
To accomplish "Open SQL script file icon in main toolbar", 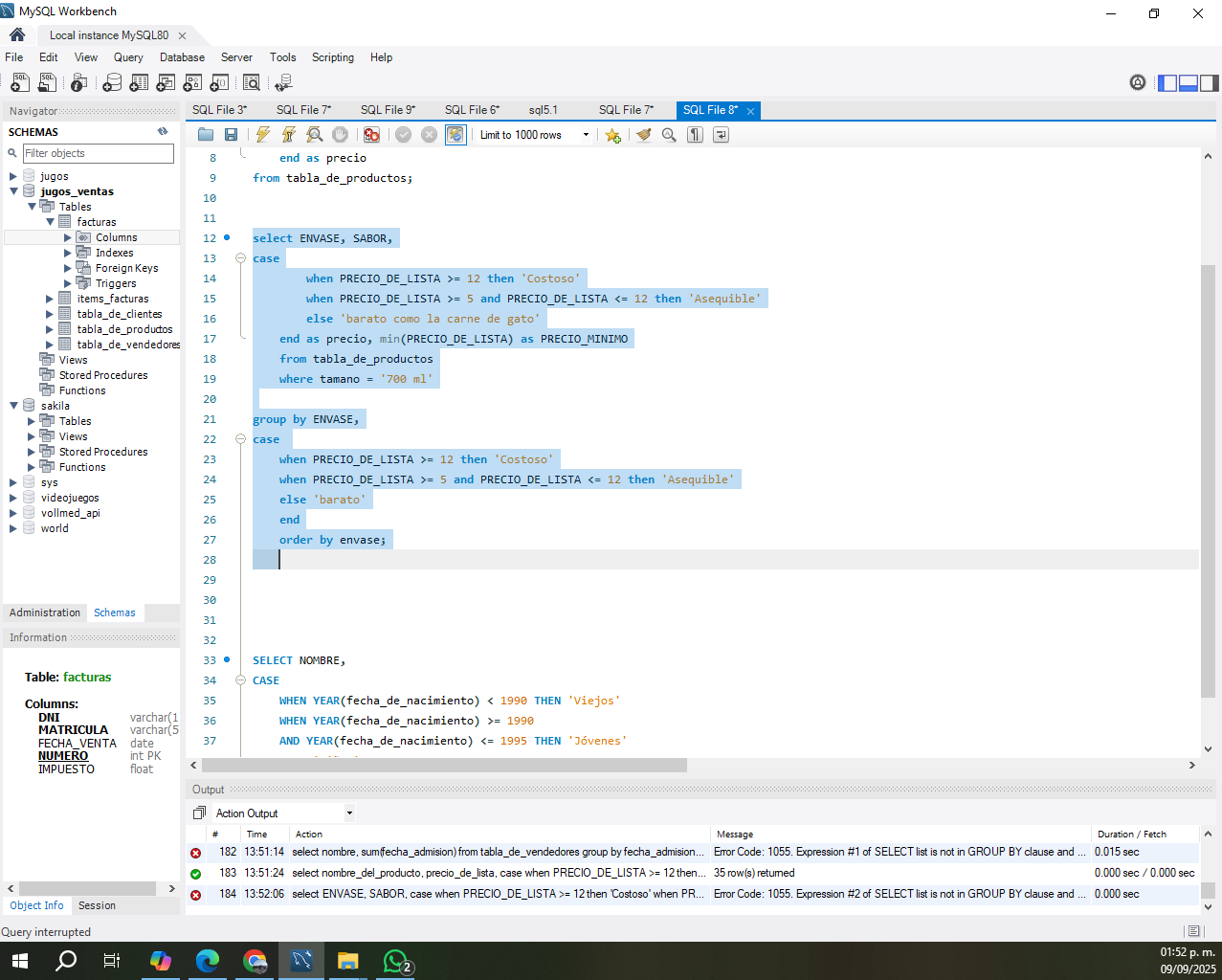I will pyautogui.click(x=47, y=83).
